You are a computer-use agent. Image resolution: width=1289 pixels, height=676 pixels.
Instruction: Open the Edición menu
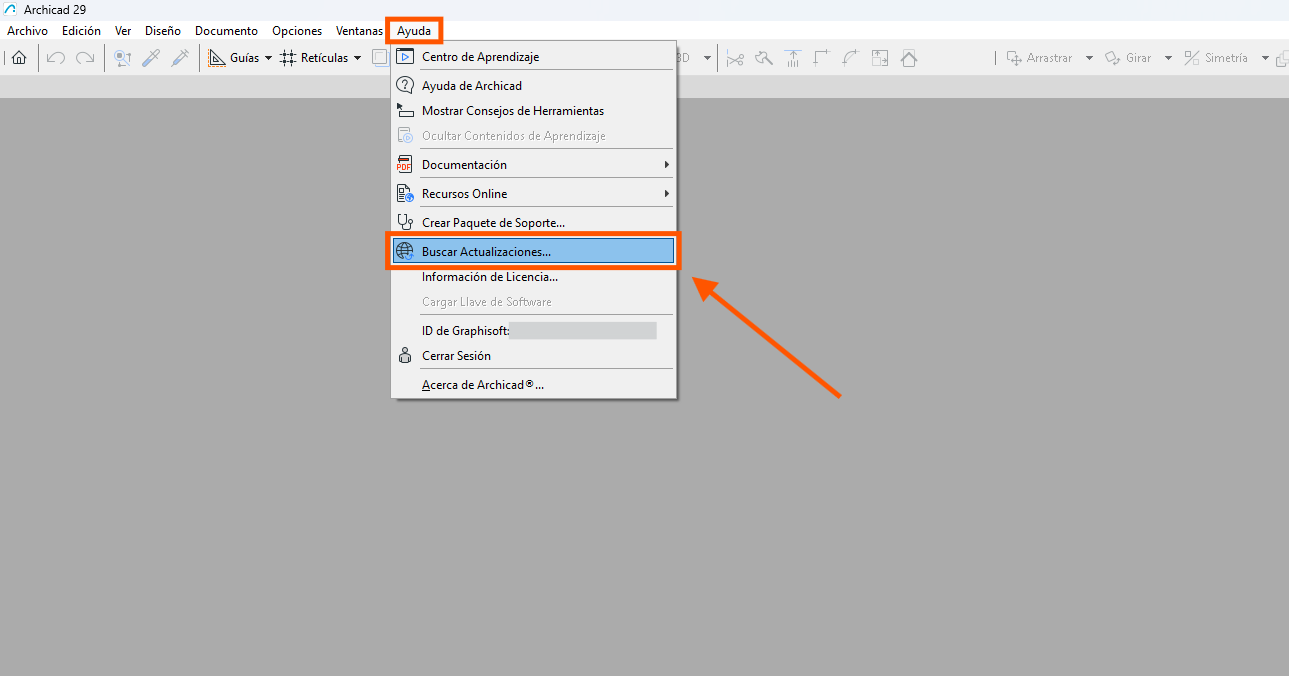(x=81, y=31)
